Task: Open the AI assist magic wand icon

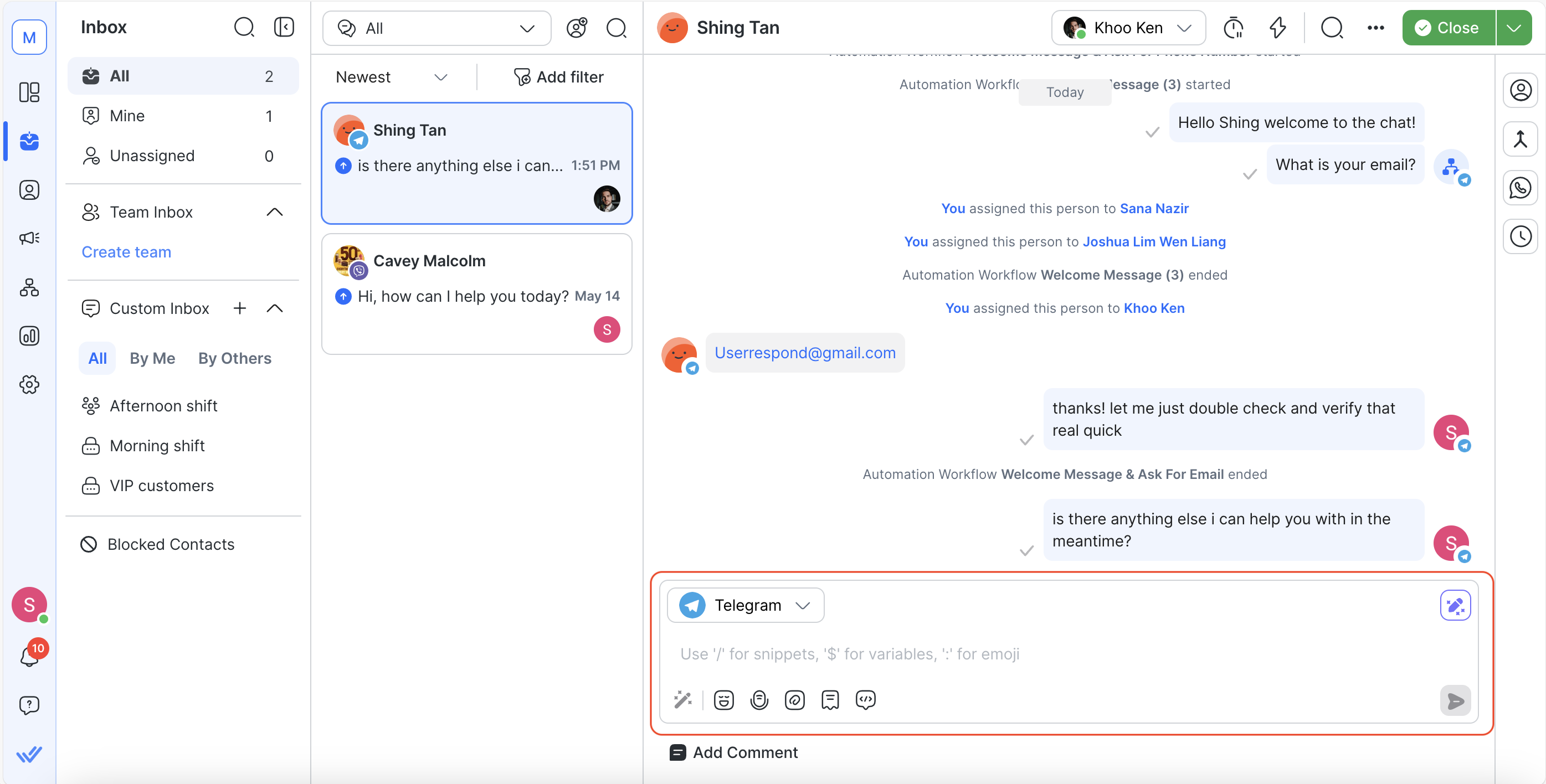Action: [x=682, y=700]
